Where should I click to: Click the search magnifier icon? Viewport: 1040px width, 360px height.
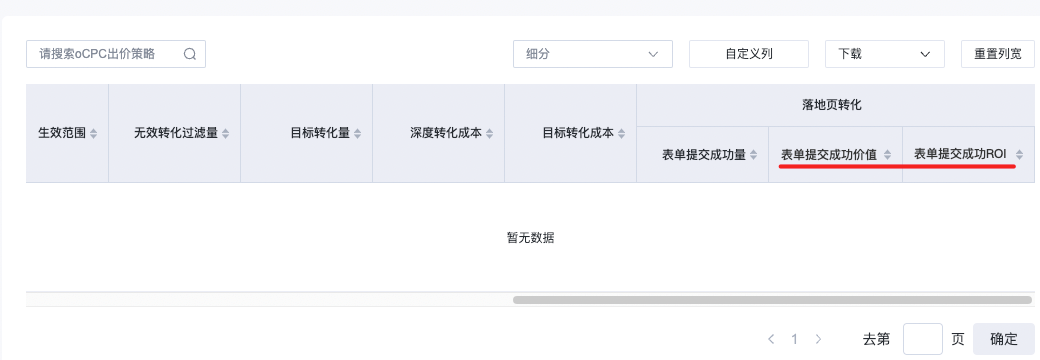pos(190,54)
